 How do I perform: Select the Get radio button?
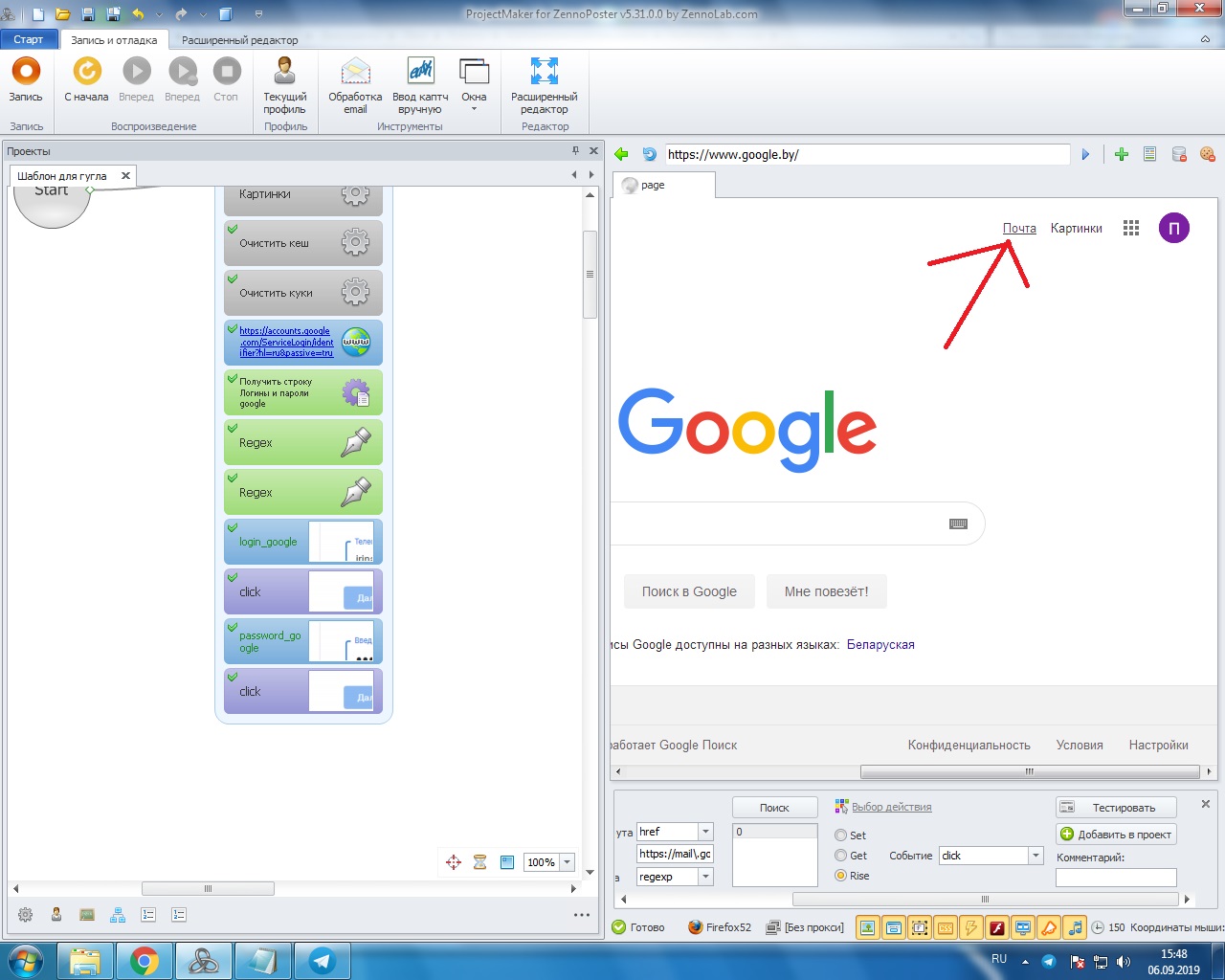coord(841,856)
